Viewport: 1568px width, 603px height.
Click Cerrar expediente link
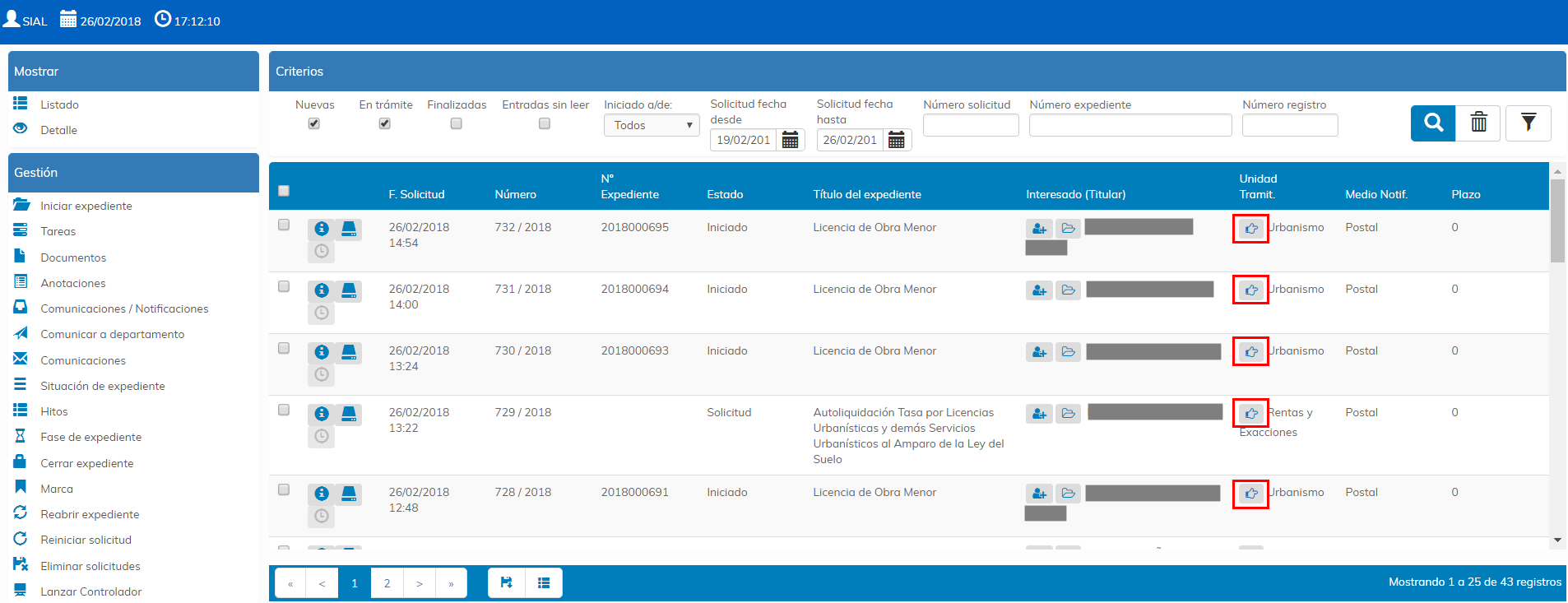(x=86, y=463)
